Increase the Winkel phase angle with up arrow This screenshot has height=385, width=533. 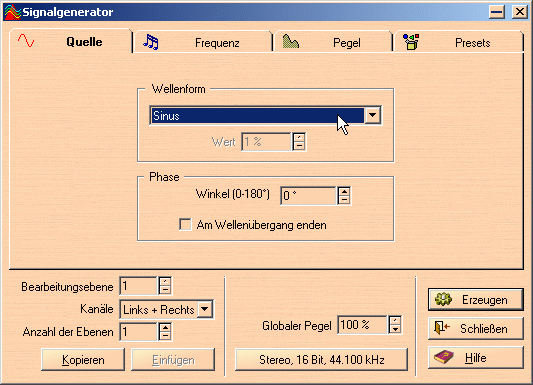point(344,192)
